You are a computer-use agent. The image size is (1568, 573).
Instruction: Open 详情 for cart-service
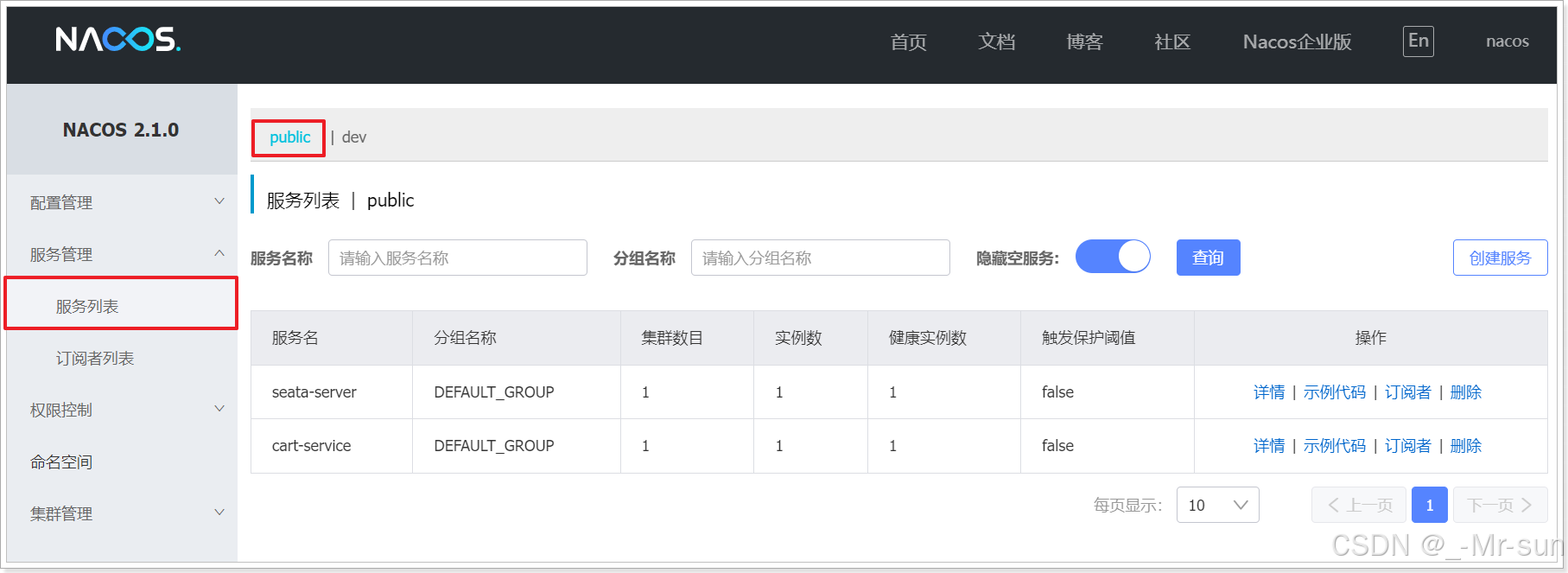(x=1269, y=446)
